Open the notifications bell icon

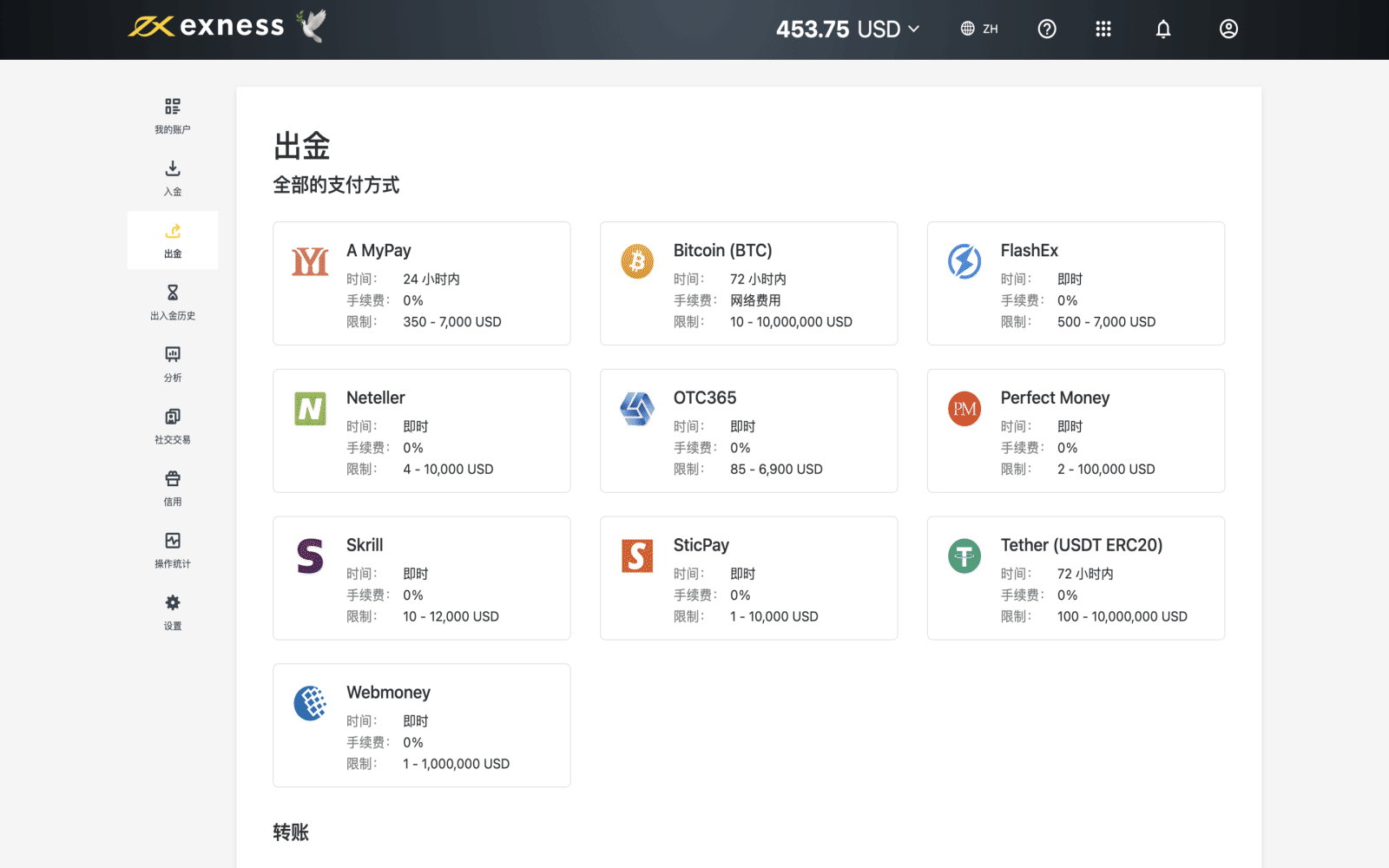coord(1163,29)
